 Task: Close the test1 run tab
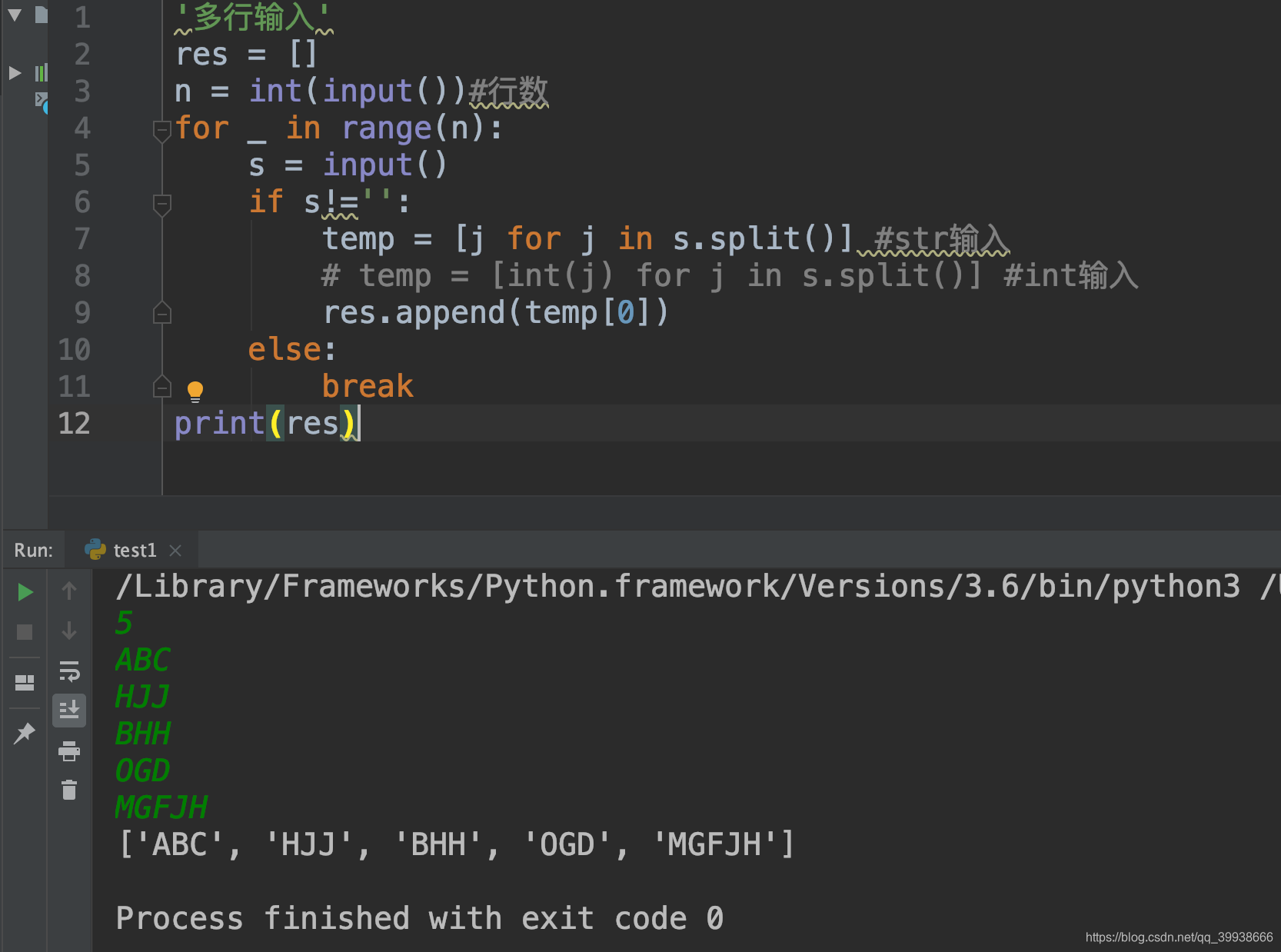[175, 551]
